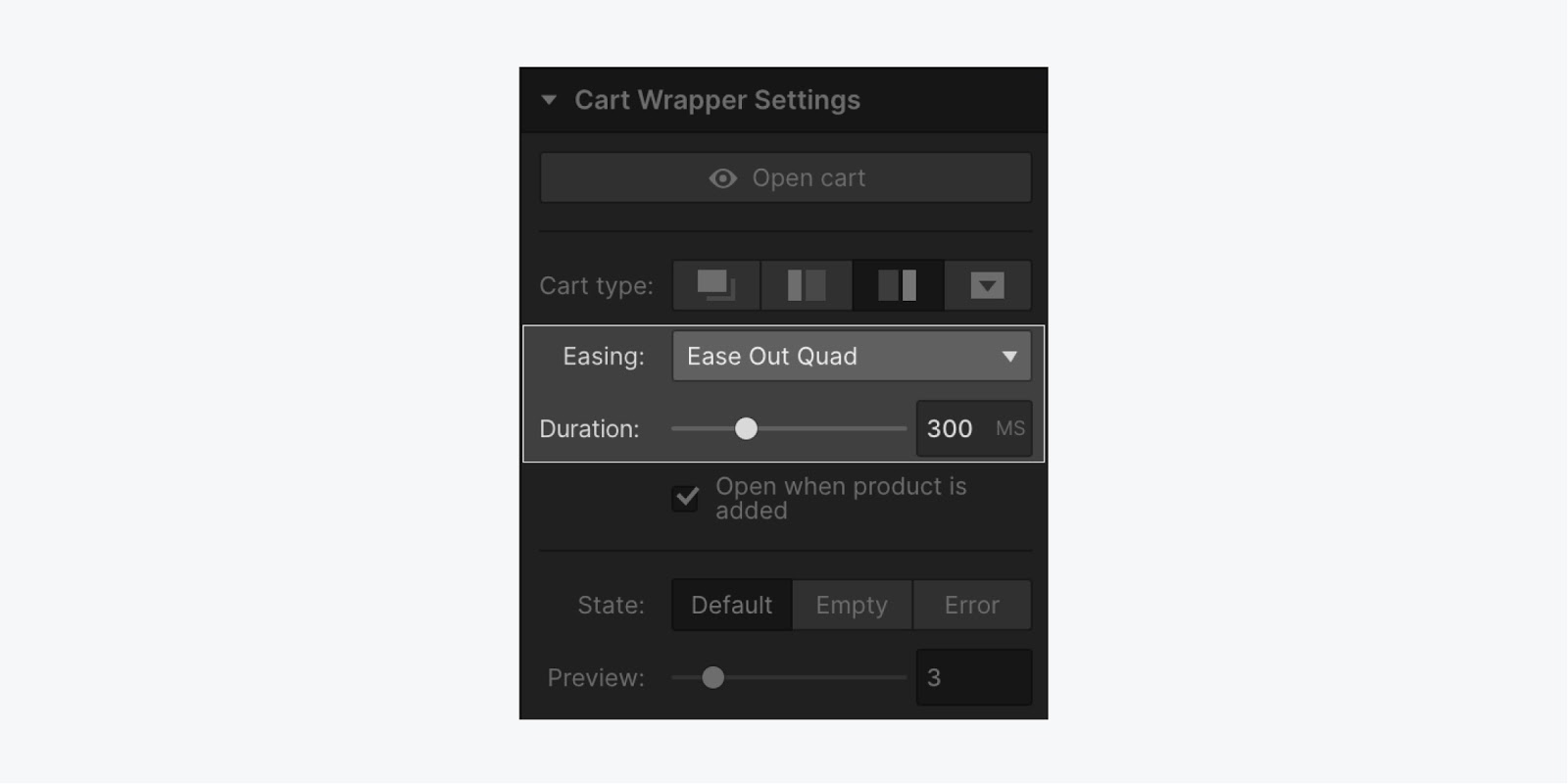1568x784 pixels.
Task: Click the Open when product is added label
Action: pyautogui.click(x=841, y=498)
